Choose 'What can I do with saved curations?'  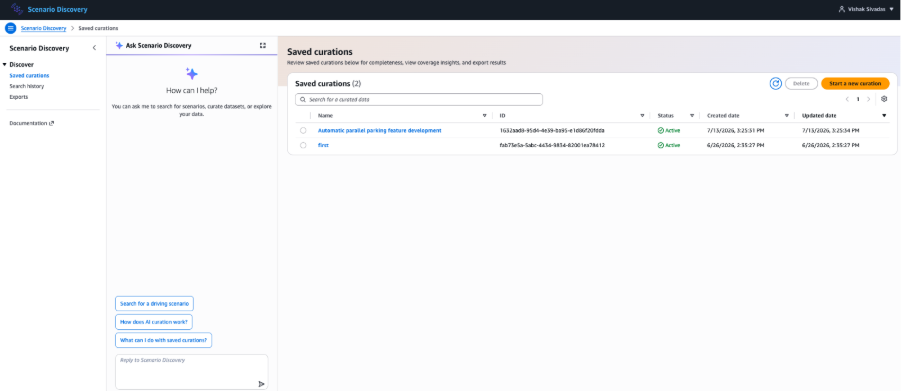click(164, 340)
